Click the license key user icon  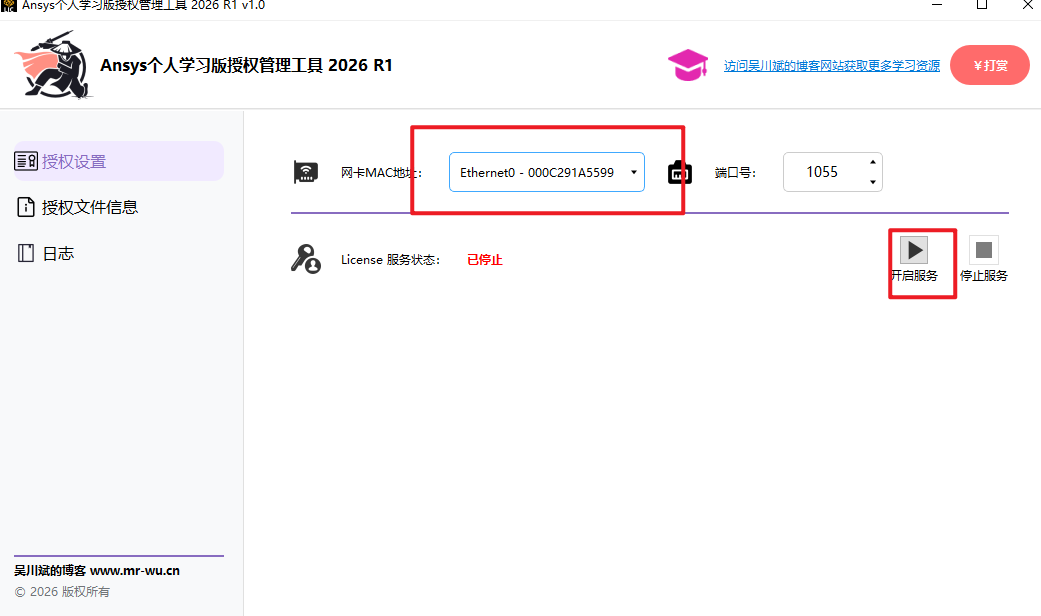[305, 259]
